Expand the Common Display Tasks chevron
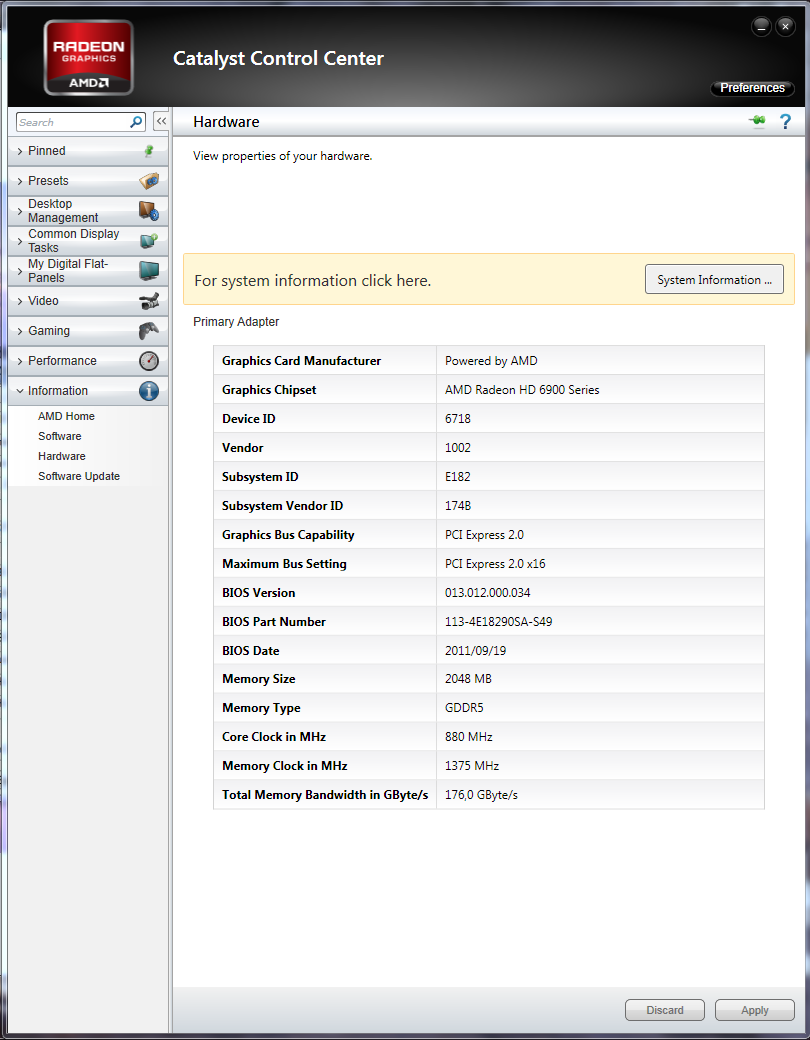The height and width of the screenshot is (1040, 810). tap(20, 241)
